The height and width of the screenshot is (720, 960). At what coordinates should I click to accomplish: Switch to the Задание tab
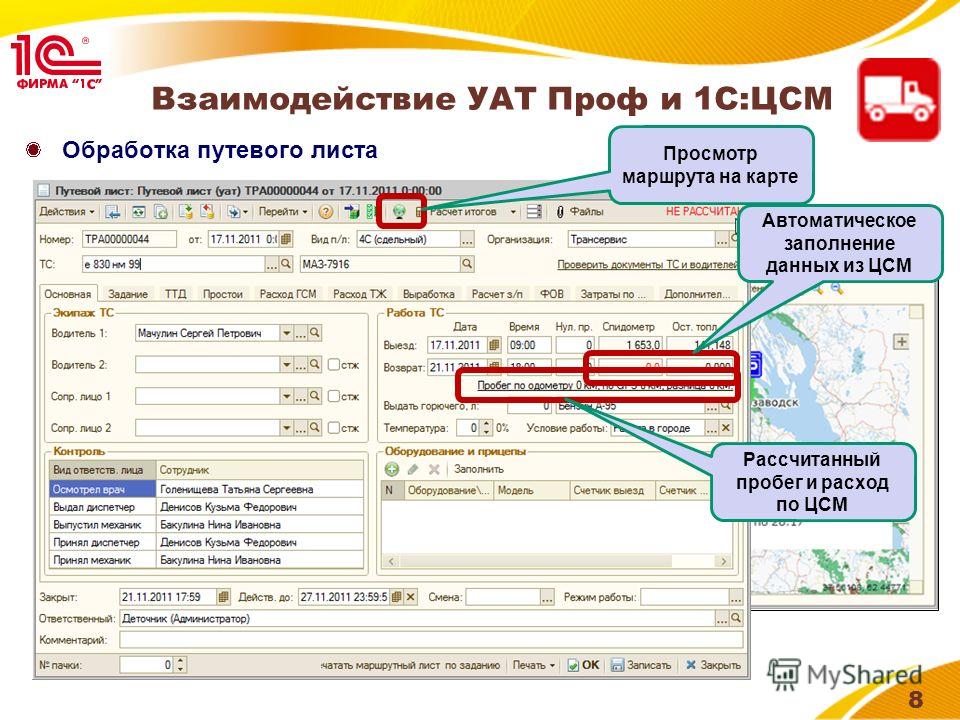(128, 294)
